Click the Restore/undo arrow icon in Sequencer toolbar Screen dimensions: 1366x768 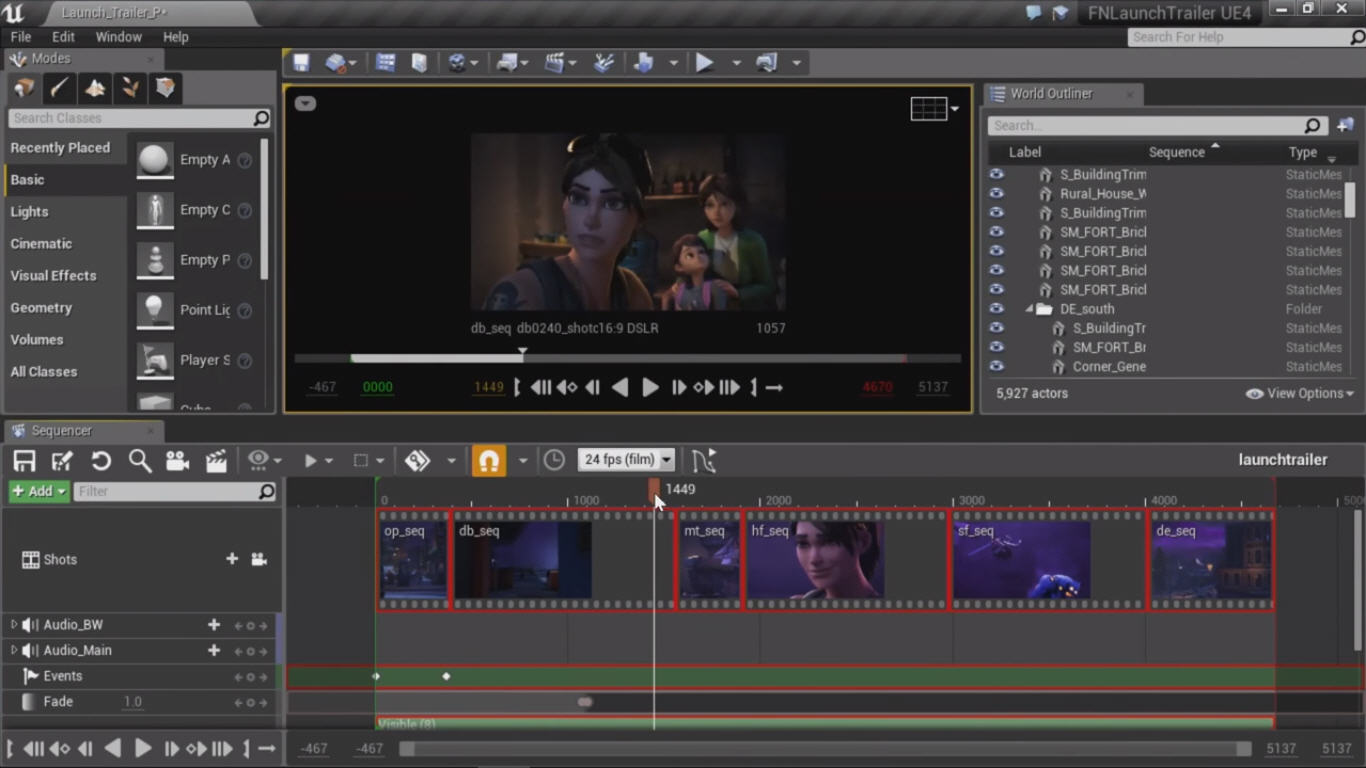click(x=101, y=460)
